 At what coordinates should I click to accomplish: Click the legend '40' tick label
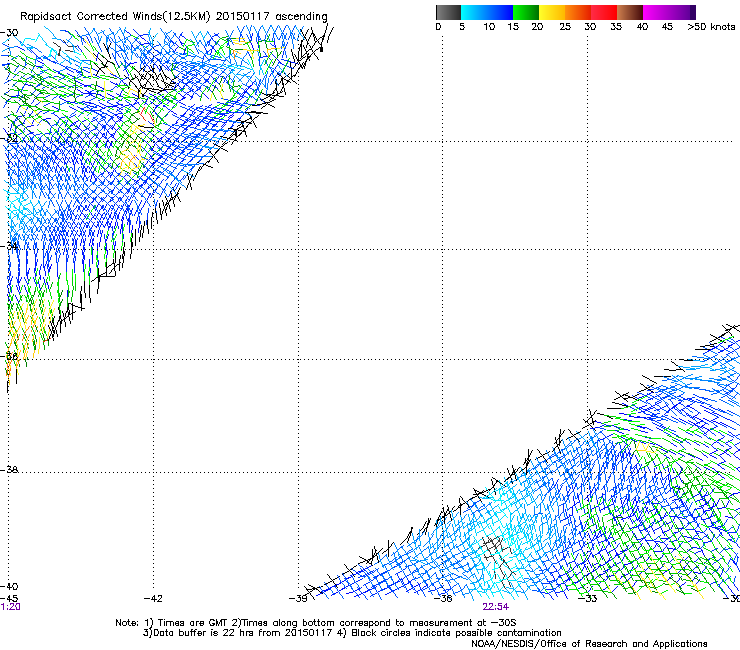click(x=642, y=27)
